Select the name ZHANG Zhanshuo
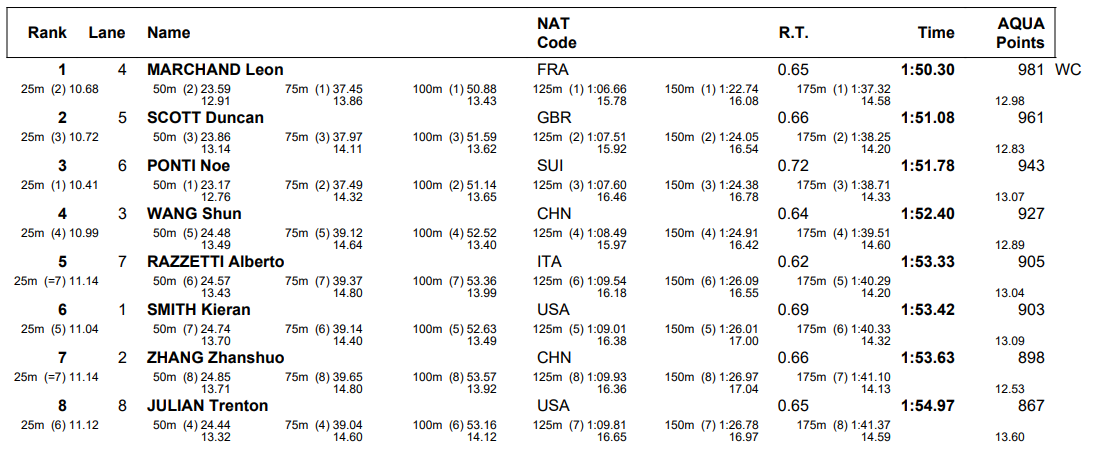The width and height of the screenshot is (1096, 455). pos(215,358)
